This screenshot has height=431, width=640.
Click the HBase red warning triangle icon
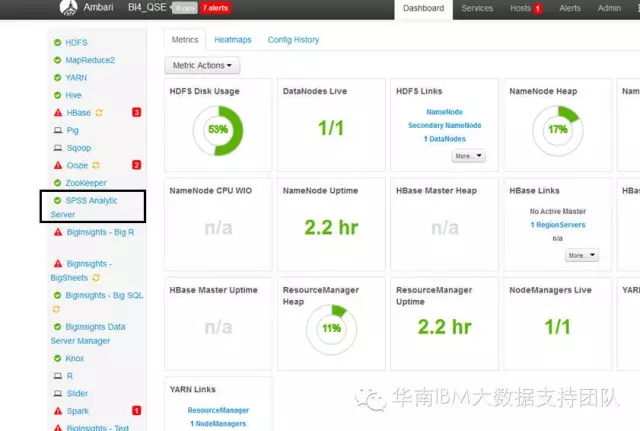click(58, 113)
